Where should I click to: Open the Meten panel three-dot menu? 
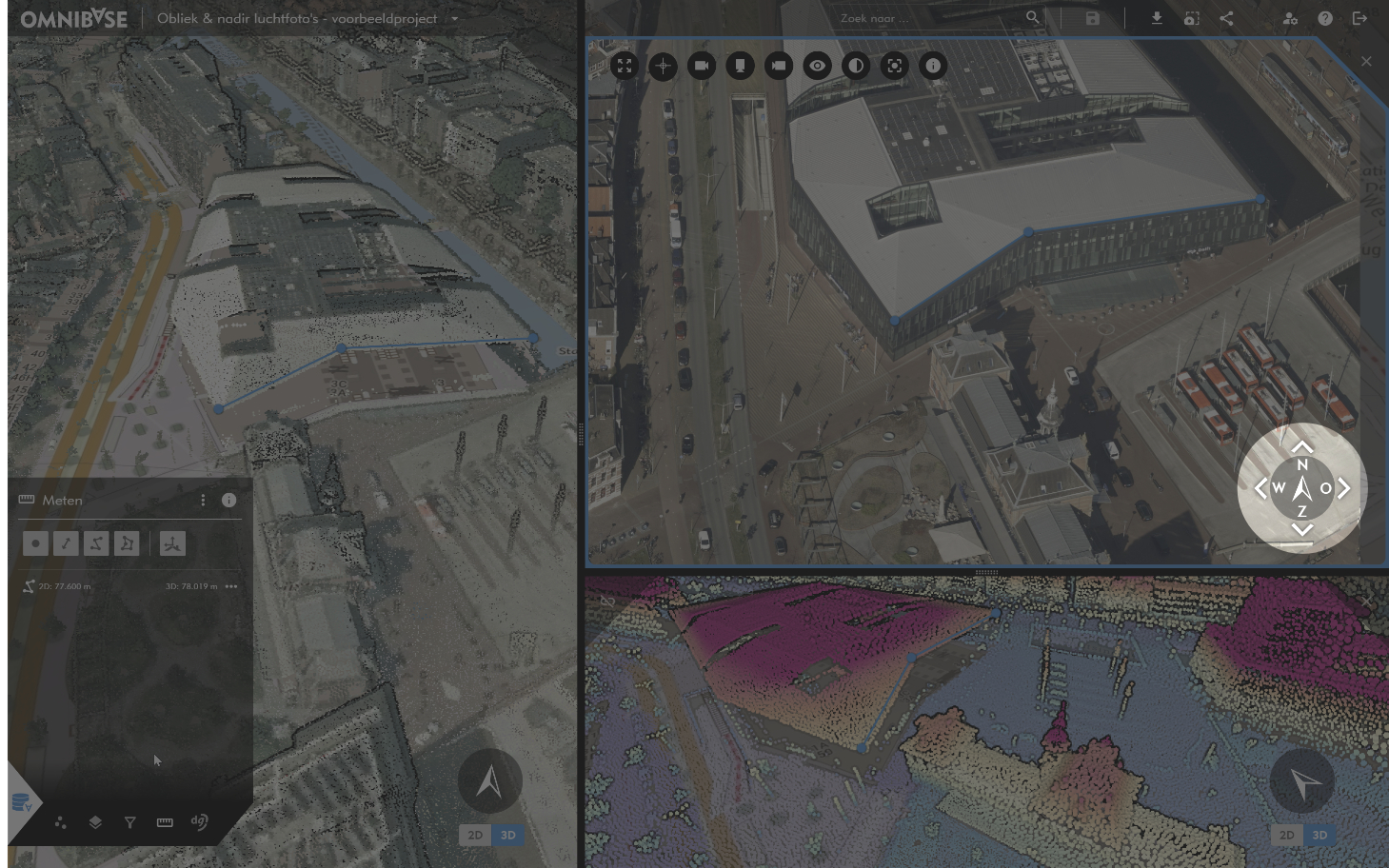203,500
